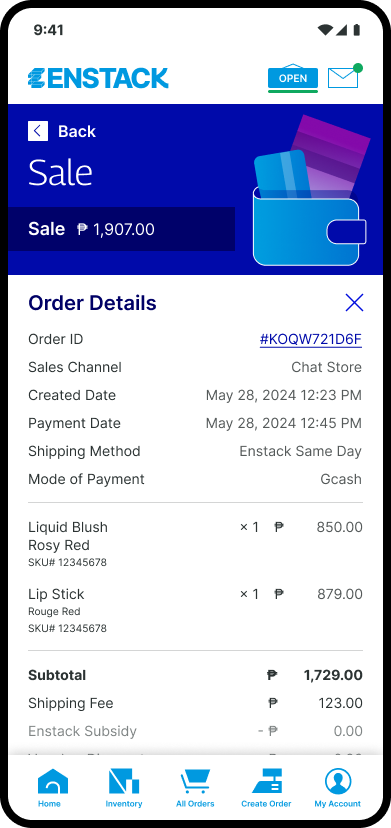Open the All Orders cart icon
The height and width of the screenshot is (828, 391).
(x=195, y=782)
